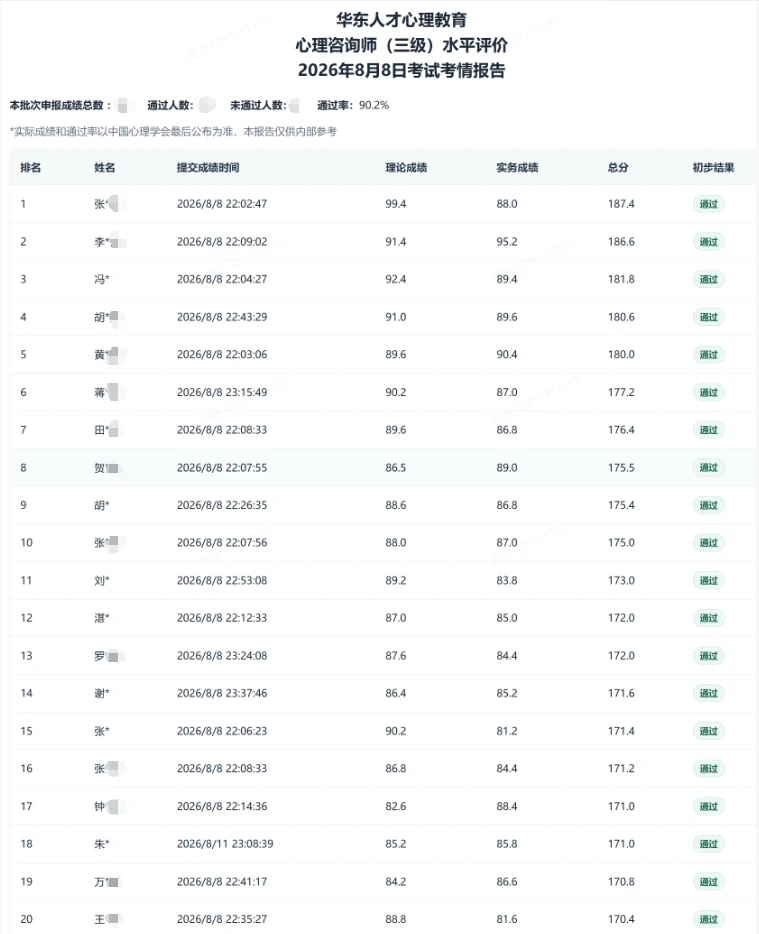Viewport: 759px width, 934px height.
Task: Click total score 175.5 in row 8
Action: [621, 468]
